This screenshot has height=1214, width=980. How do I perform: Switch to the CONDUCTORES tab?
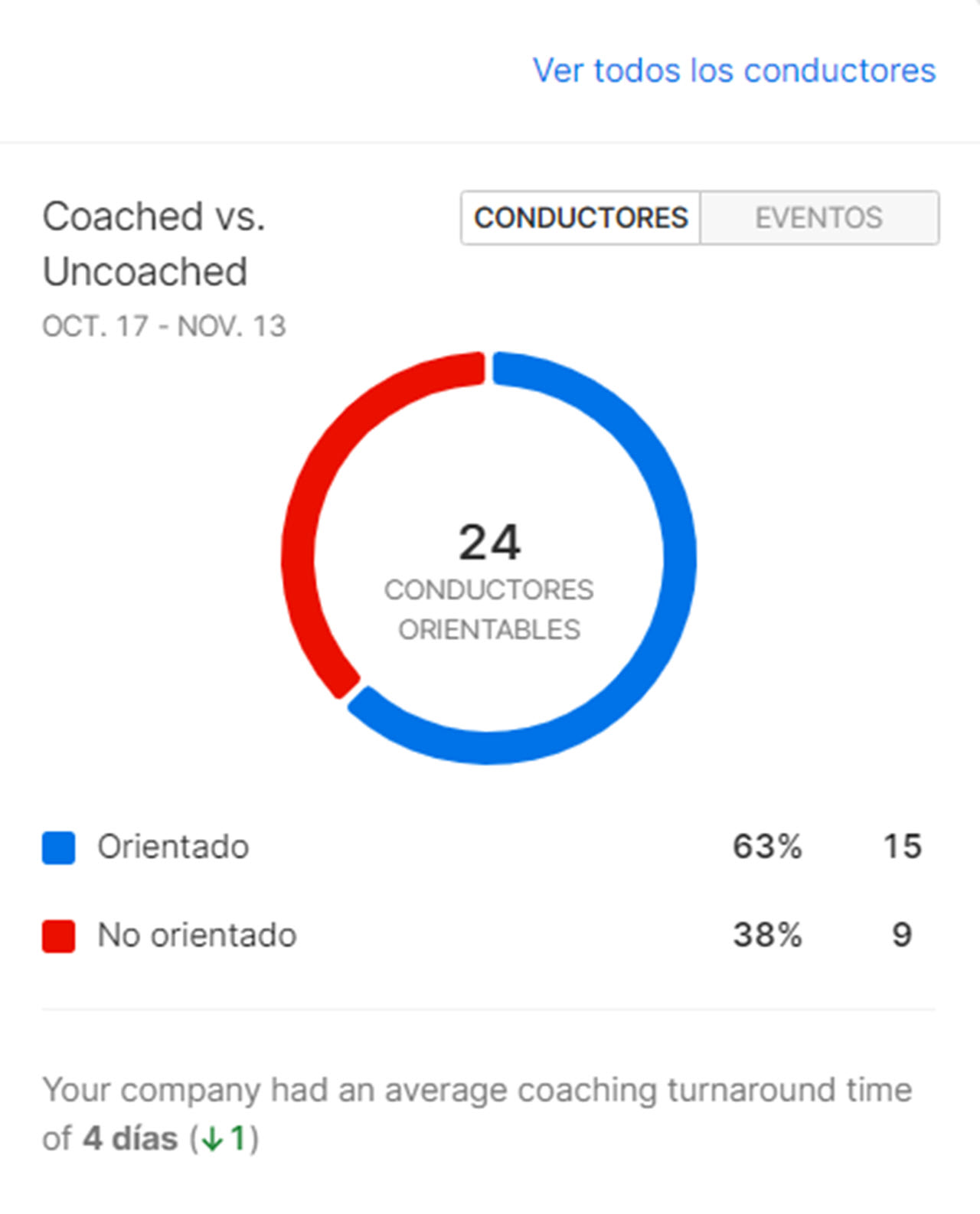pos(580,218)
